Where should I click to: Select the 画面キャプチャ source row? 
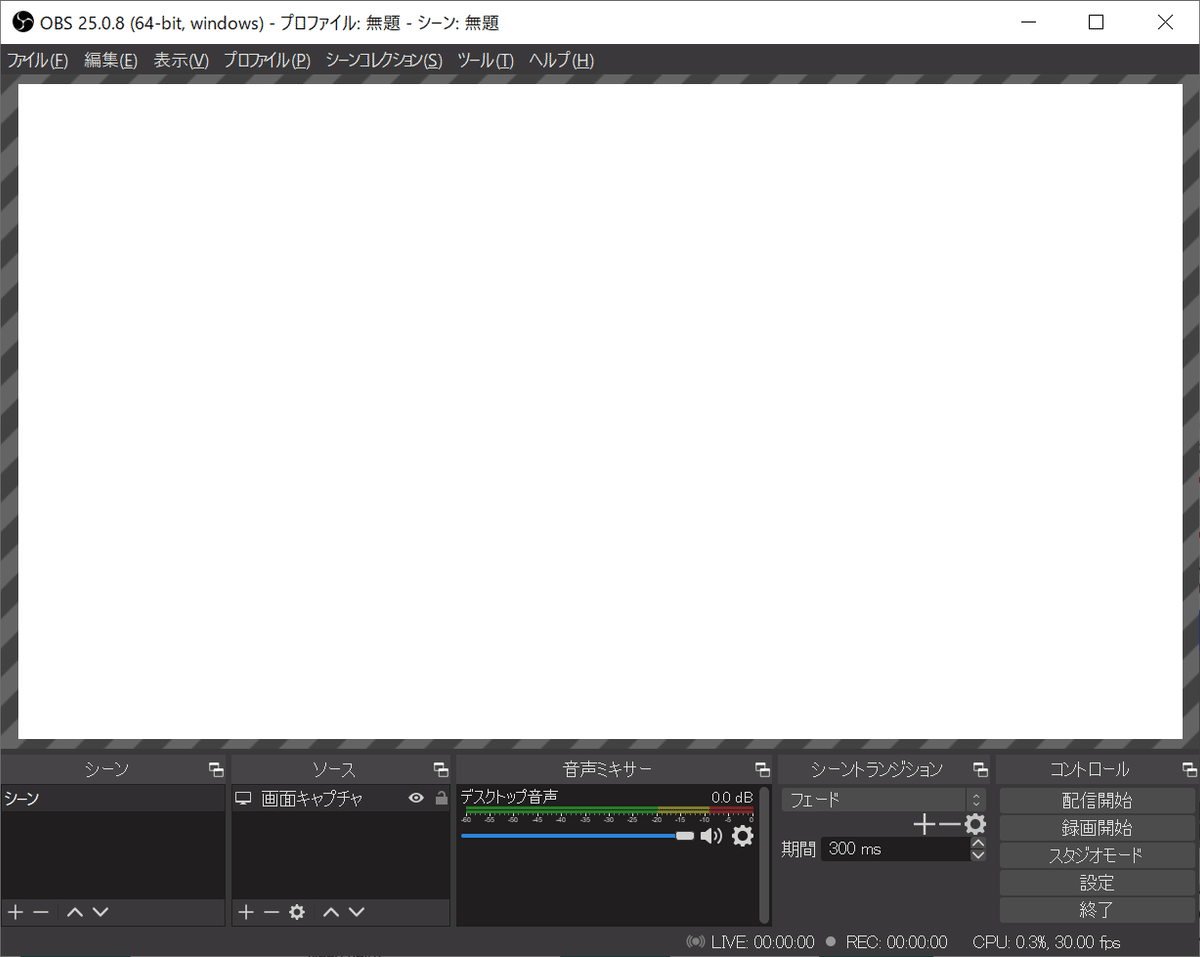pos(341,798)
